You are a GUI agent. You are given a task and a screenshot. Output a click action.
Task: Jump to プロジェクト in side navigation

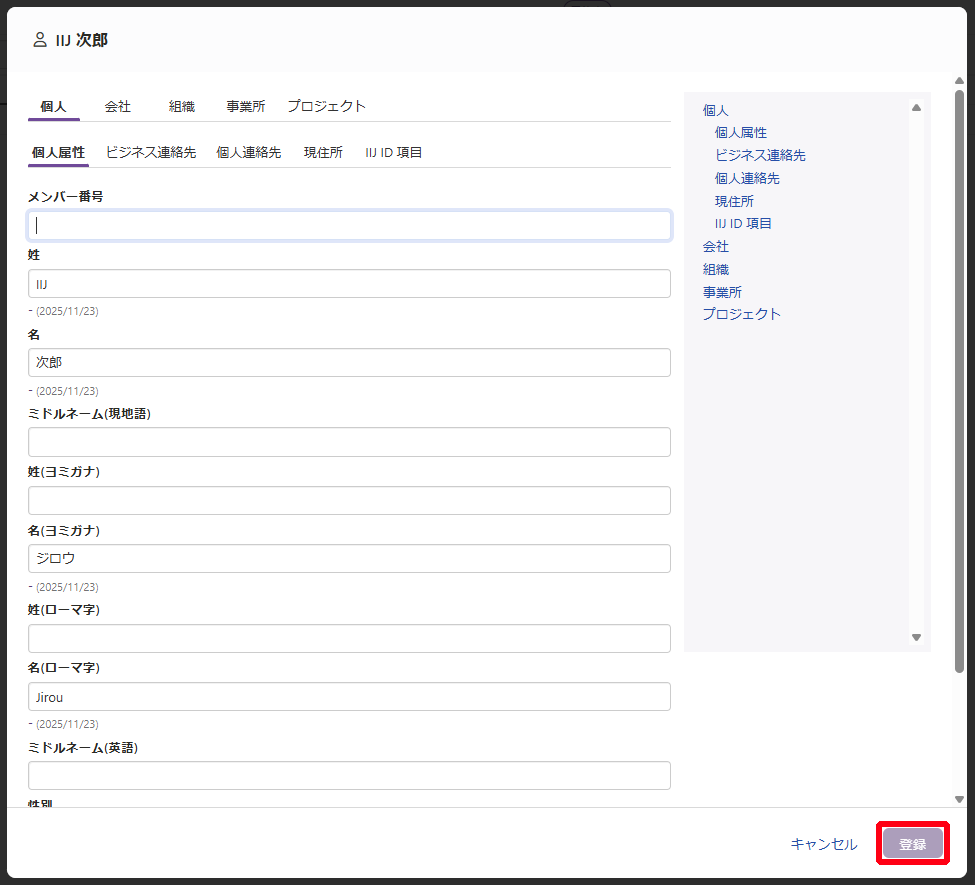click(741, 314)
